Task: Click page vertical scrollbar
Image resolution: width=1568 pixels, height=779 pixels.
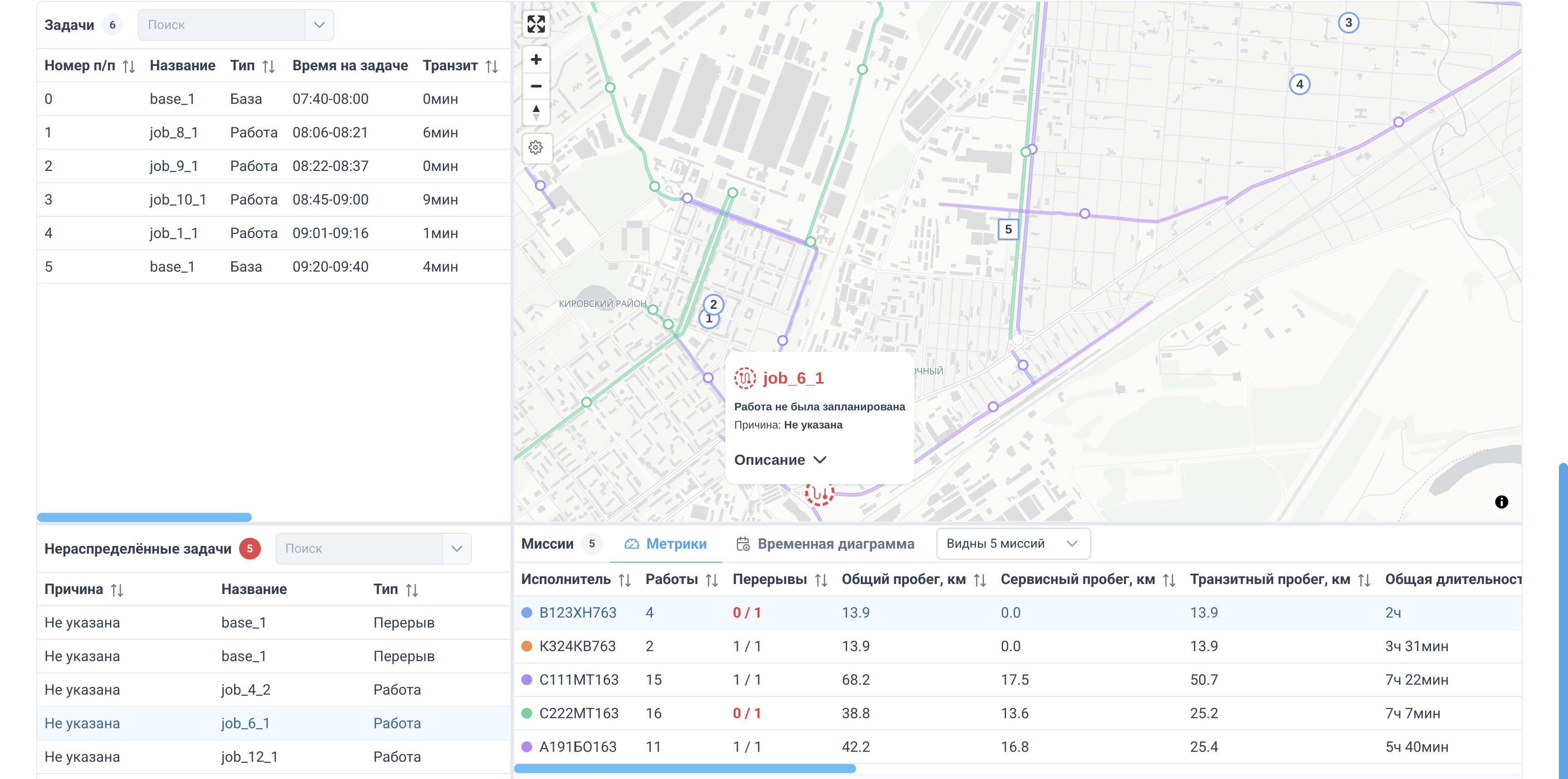Action: coord(1563,620)
